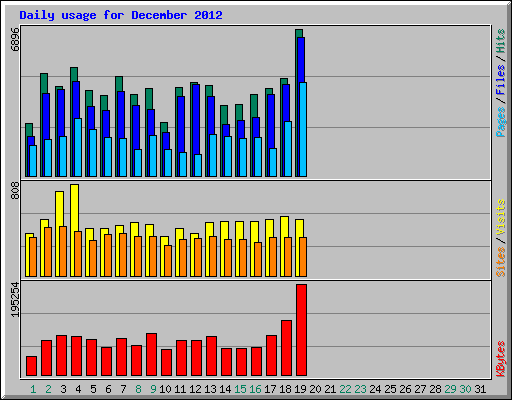Click the orange Sites bar for day 19

tap(303, 257)
